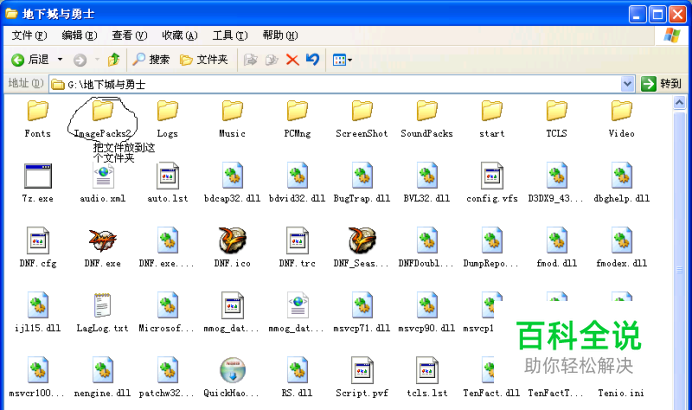Go up one folder level
Image resolution: width=692 pixels, height=410 pixels.
[114, 59]
